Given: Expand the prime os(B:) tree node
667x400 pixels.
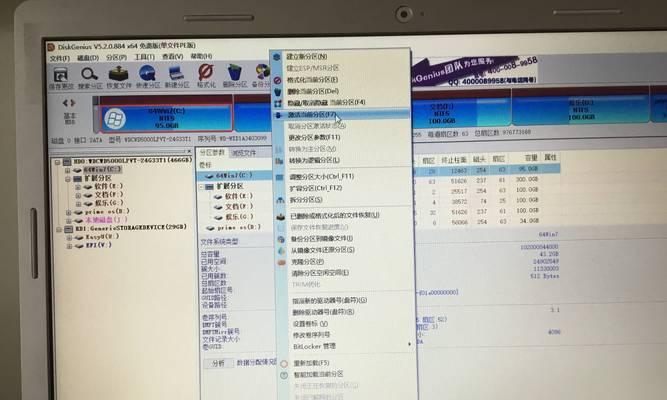Looking at the screenshot, I should click(x=68, y=212).
